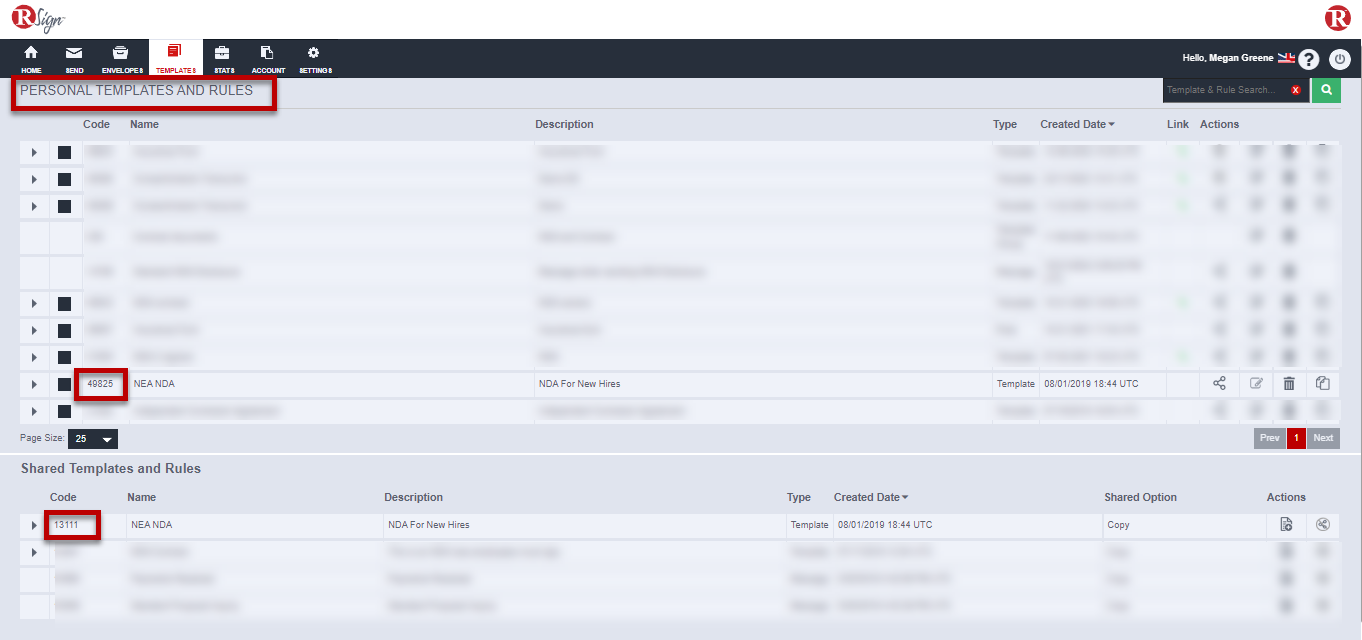Delete the personal NEA NDA template
The width and height of the screenshot is (1362, 640).
(1289, 383)
